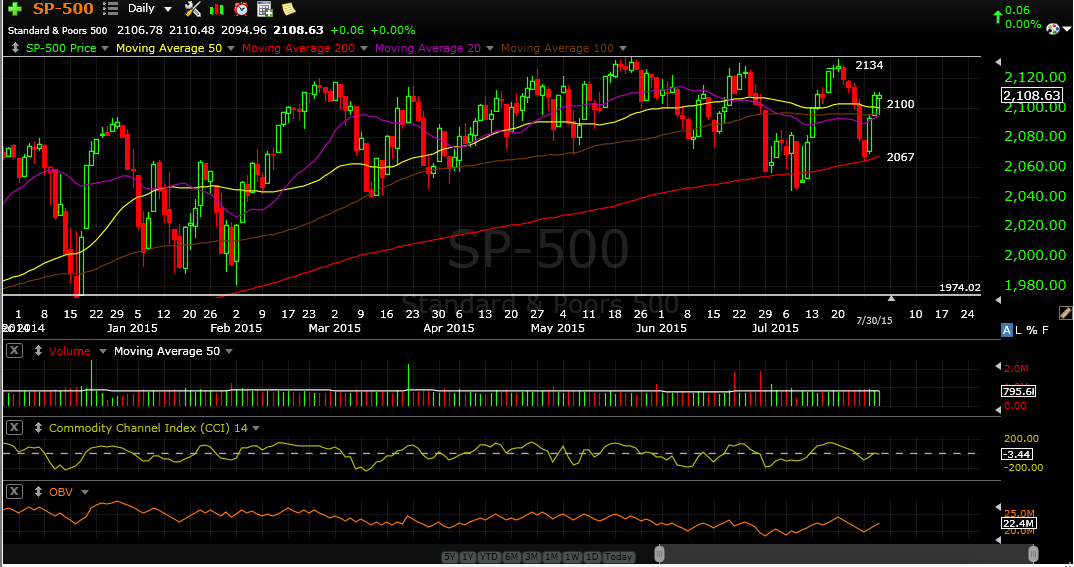Click the up-down arrows beside Volume
Image resolution: width=1074 pixels, height=567 pixels.
38,351
